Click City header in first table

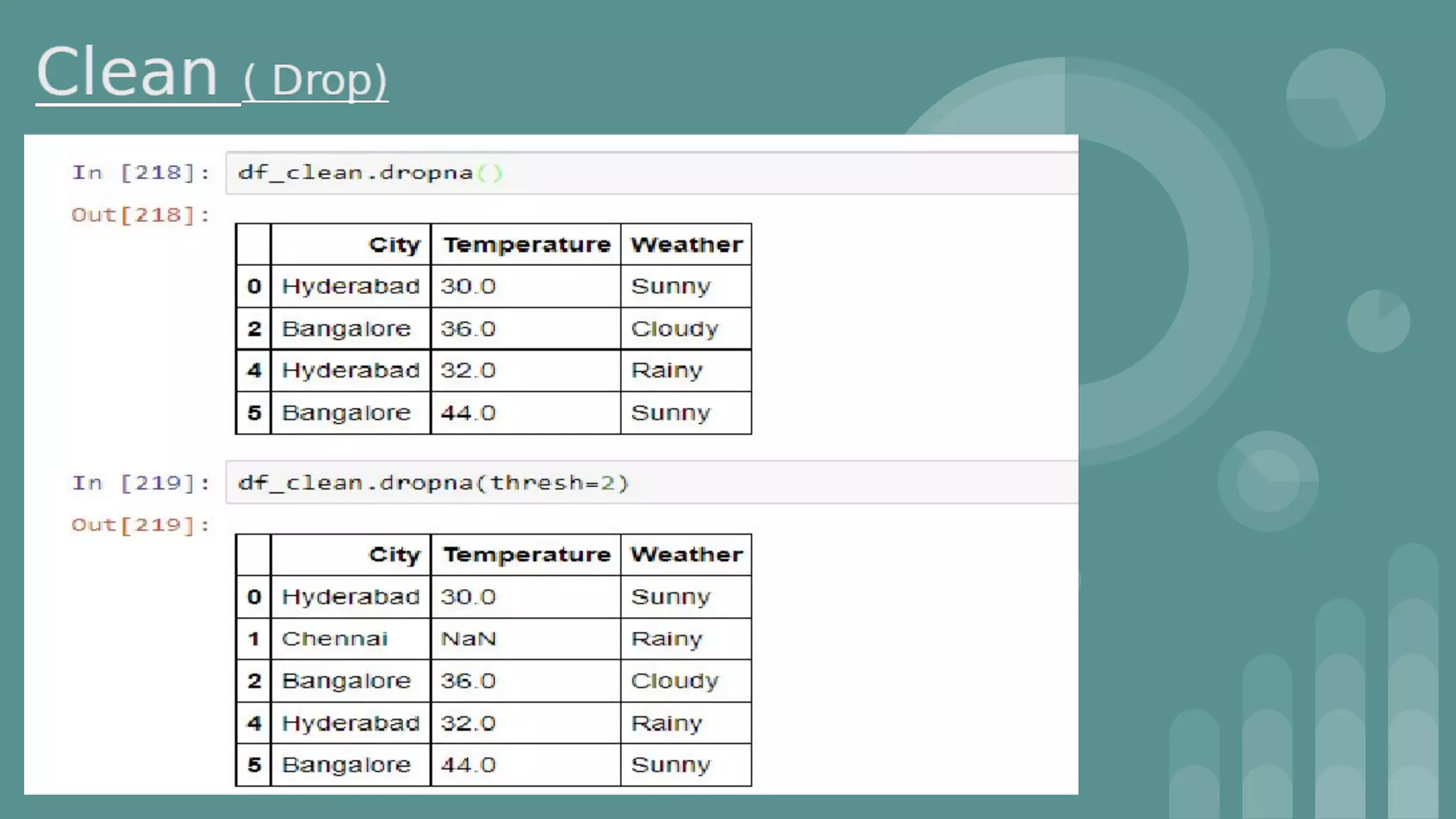click(394, 245)
